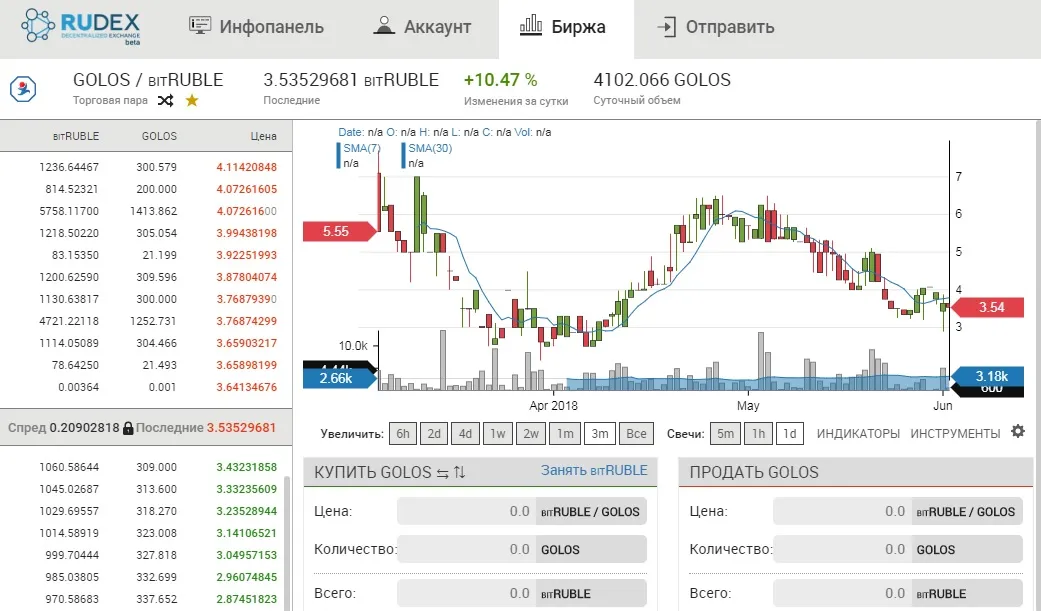Click the GOLOS asset hexagon icon
Viewport: 1041px width, 611px height.
pyautogui.click(x=23, y=88)
